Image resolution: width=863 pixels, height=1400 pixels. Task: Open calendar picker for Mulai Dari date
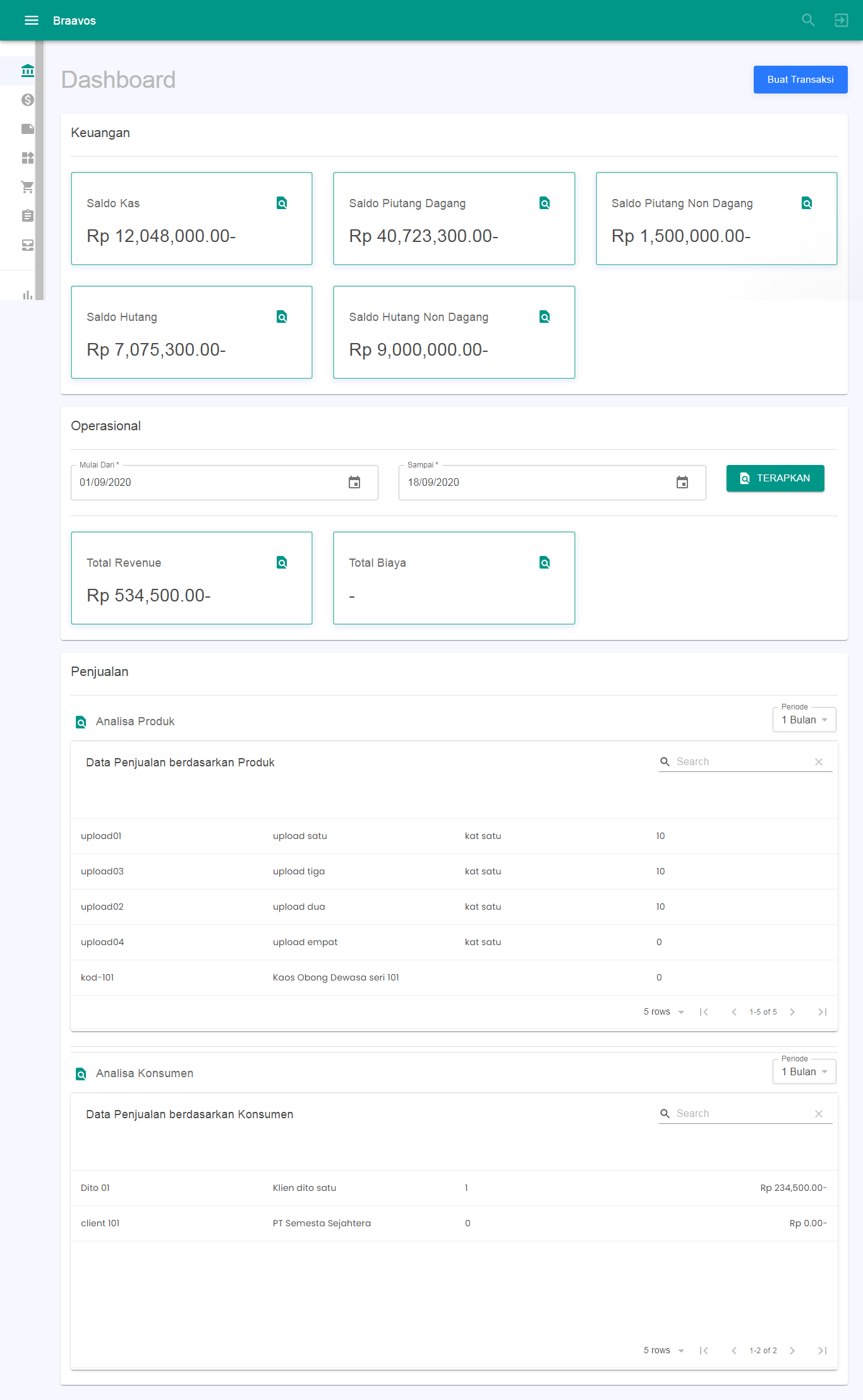[354, 483]
